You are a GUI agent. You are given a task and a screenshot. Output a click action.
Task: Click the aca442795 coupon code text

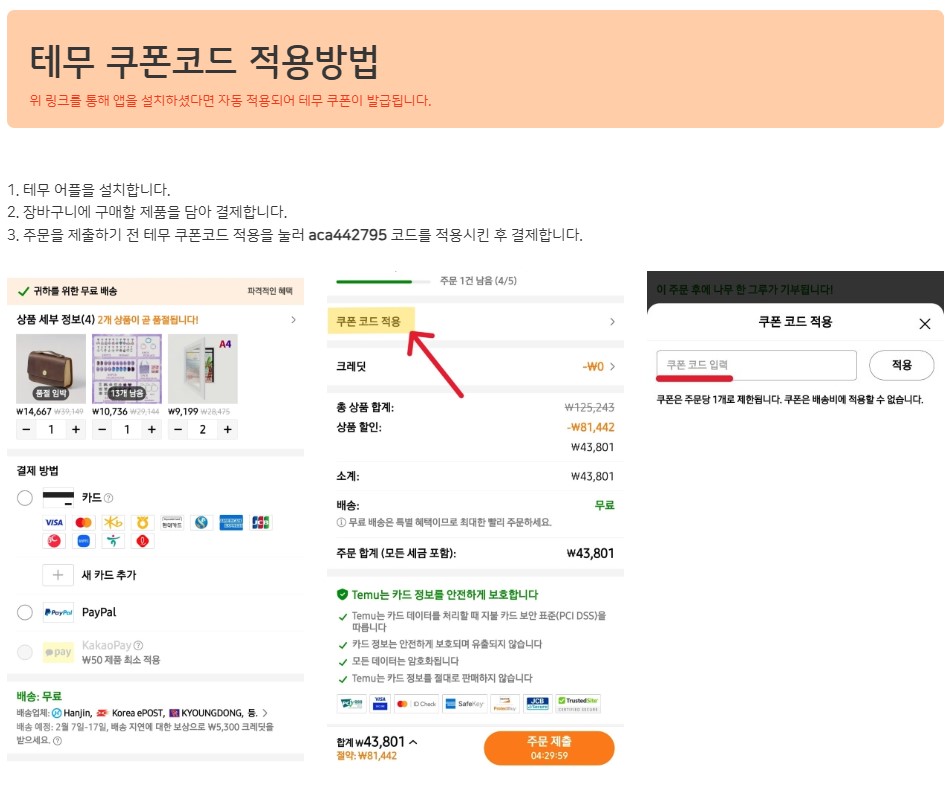pos(348,235)
